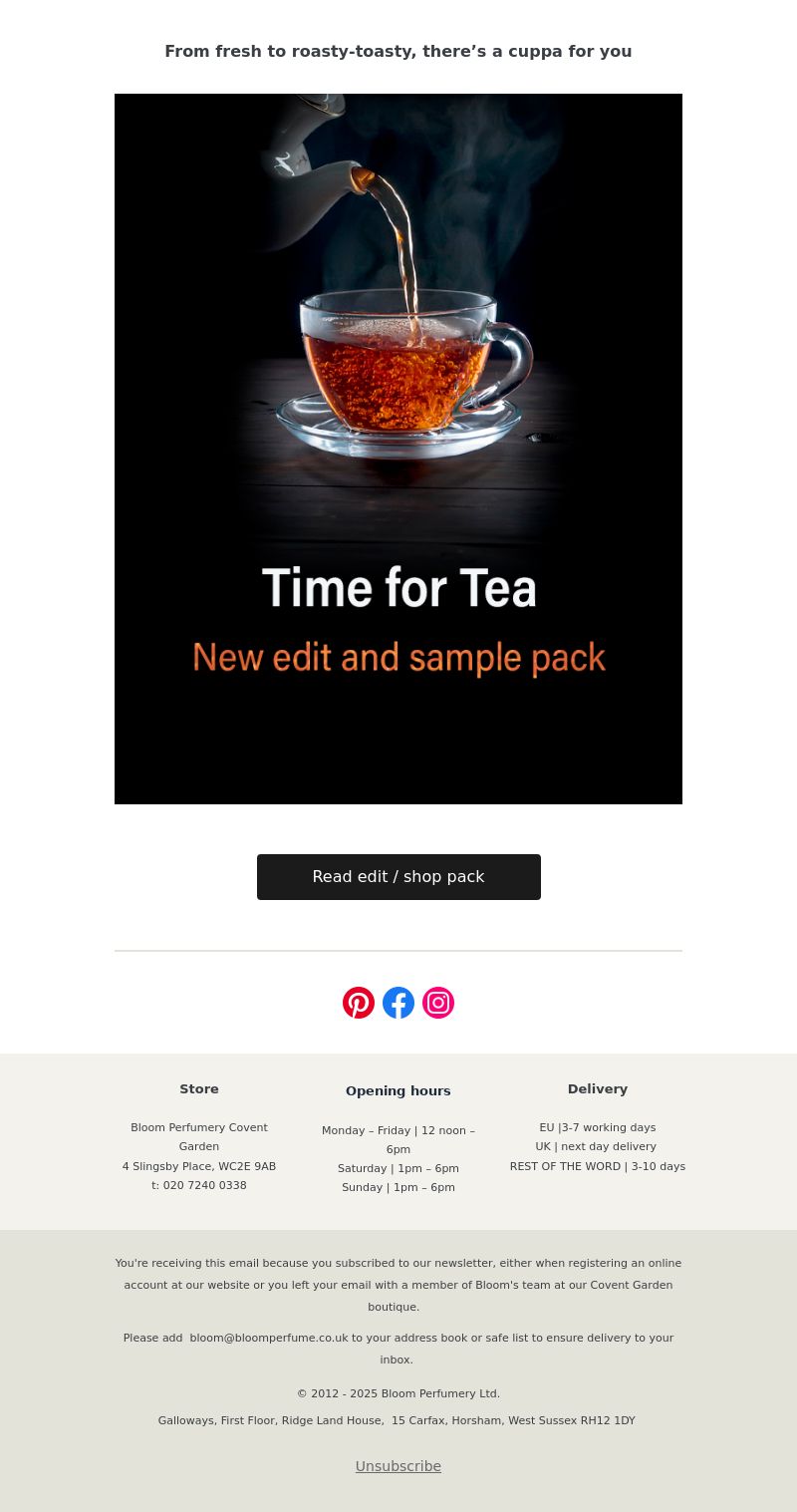Open the Time for Tea banner image

click(x=398, y=449)
